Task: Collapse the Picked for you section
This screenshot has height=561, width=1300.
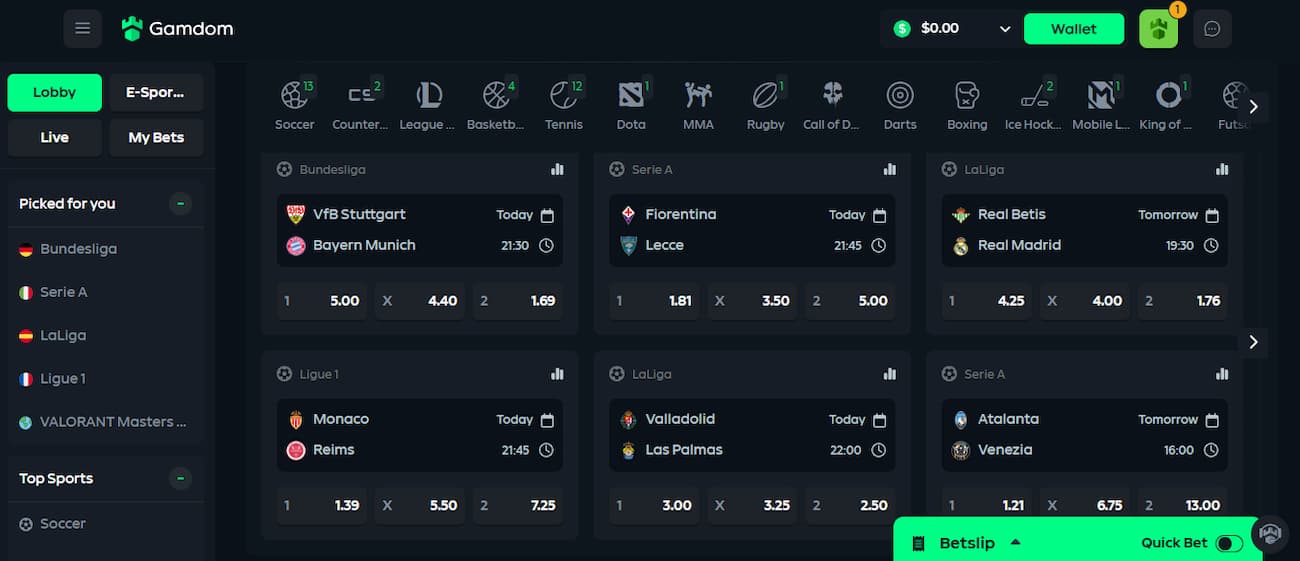Action: (x=180, y=204)
